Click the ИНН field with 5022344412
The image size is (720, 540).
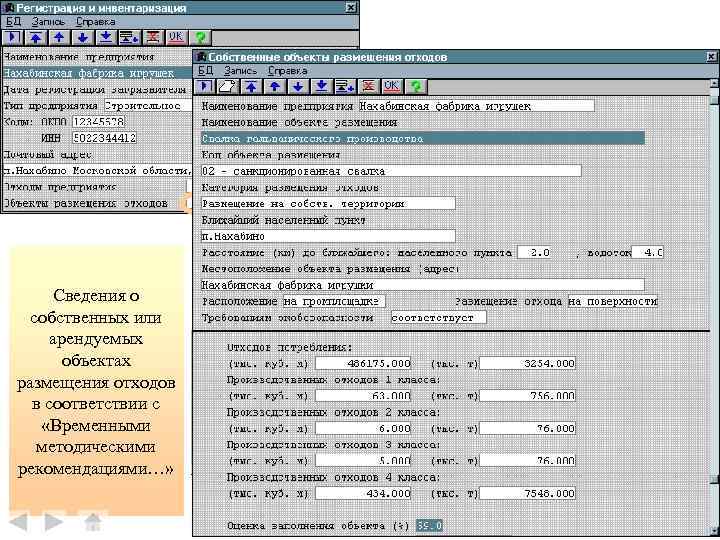tap(104, 138)
